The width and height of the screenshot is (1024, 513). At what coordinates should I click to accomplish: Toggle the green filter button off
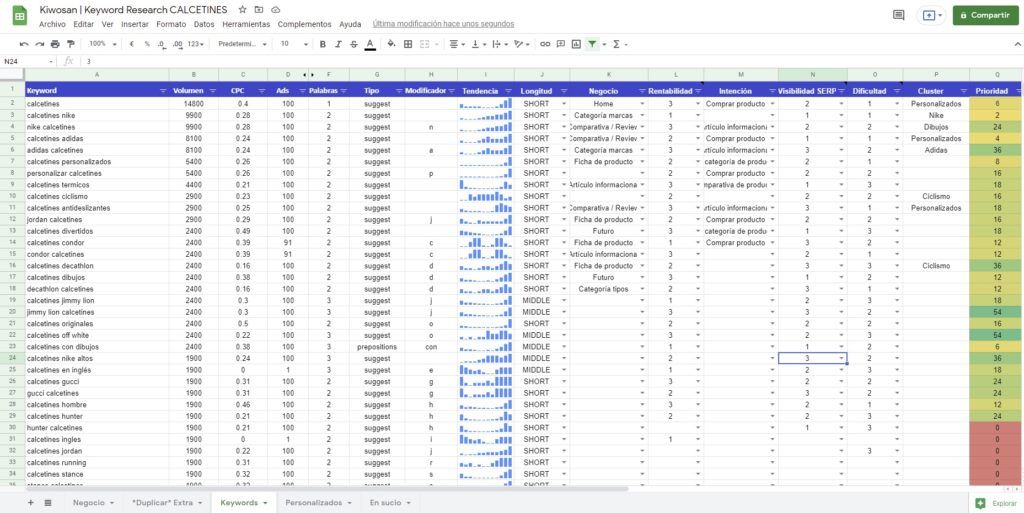point(592,44)
